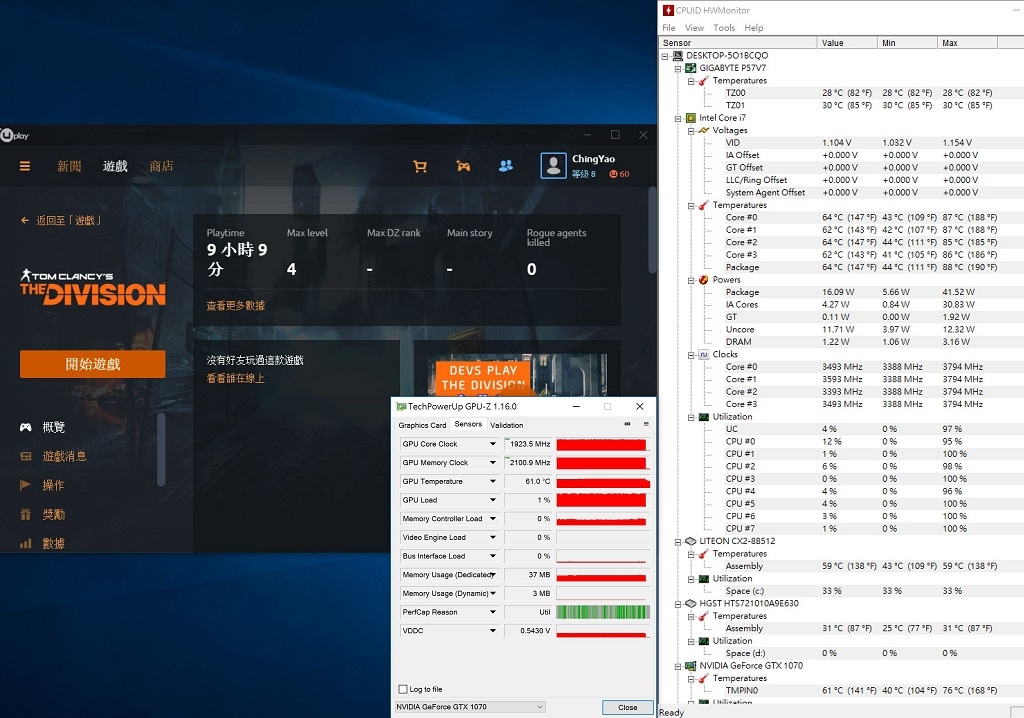Viewport: 1024px width, 718px height.
Task: Click the GPU-Z camera screenshot icon
Action: pos(627,424)
